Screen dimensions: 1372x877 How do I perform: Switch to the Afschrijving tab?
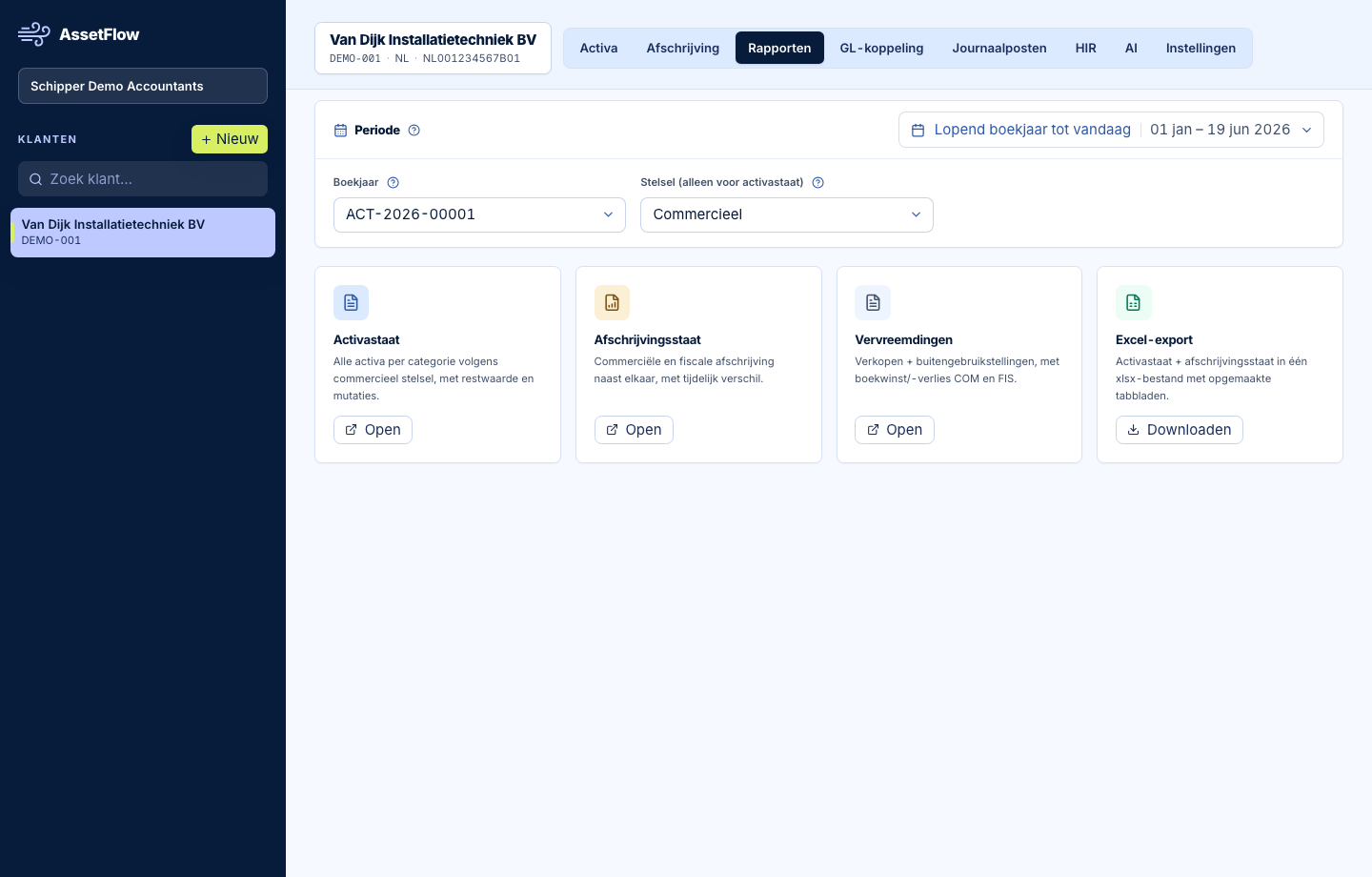(x=683, y=48)
